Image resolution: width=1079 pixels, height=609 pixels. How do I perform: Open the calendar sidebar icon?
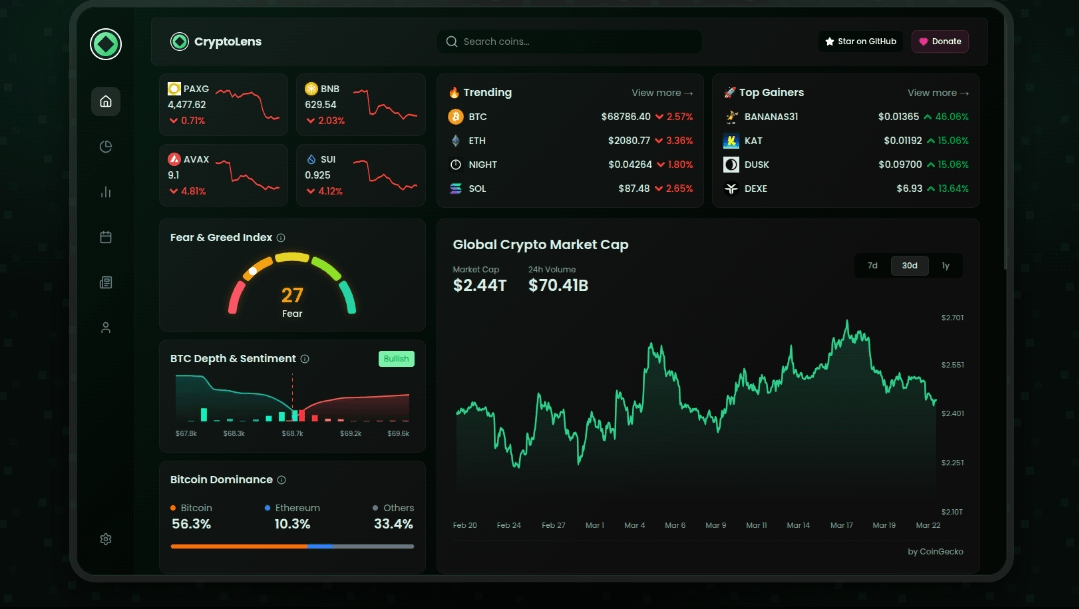click(106, 237)
